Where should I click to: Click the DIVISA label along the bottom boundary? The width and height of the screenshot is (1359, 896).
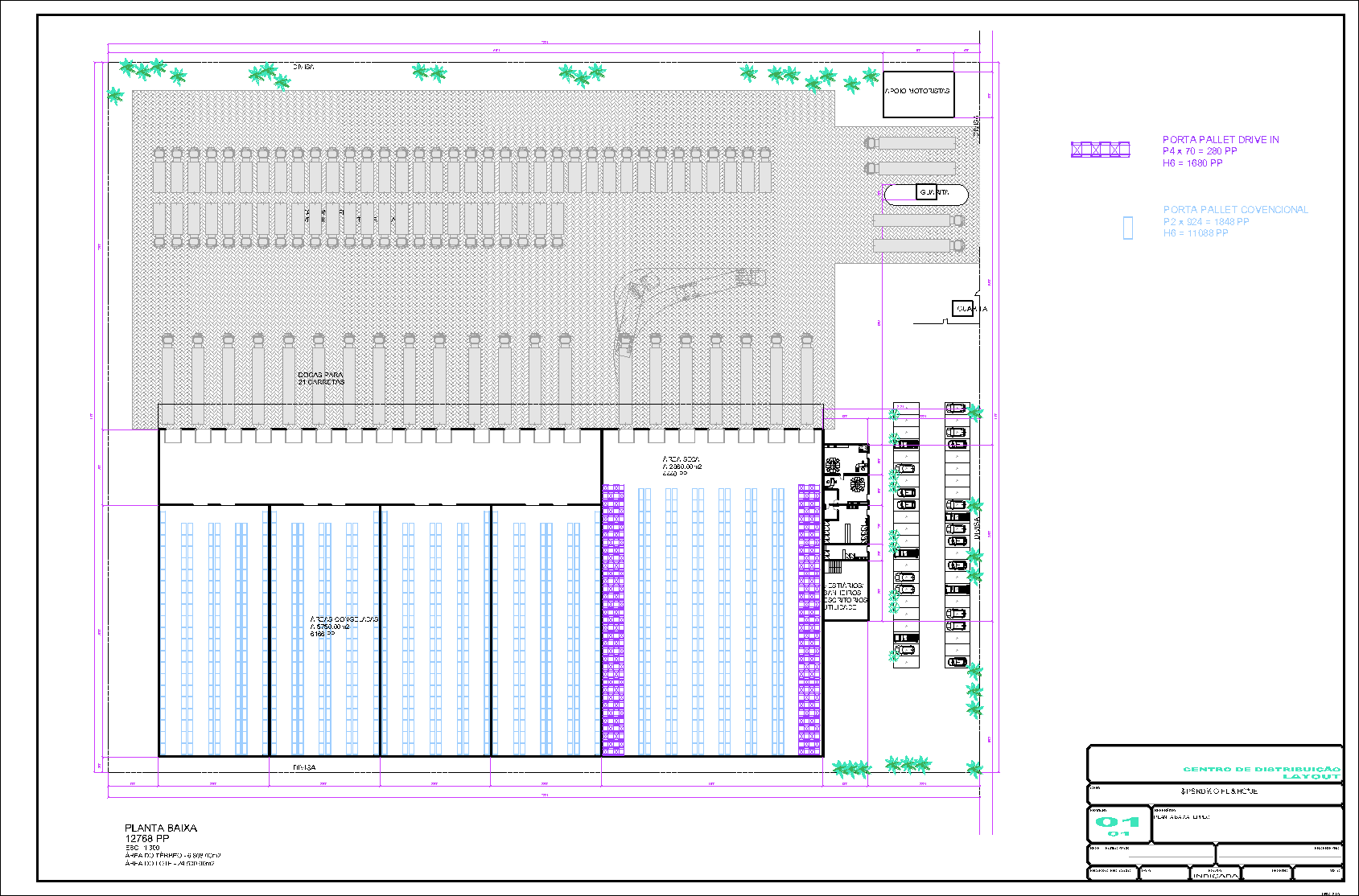[x=304, y=767]
